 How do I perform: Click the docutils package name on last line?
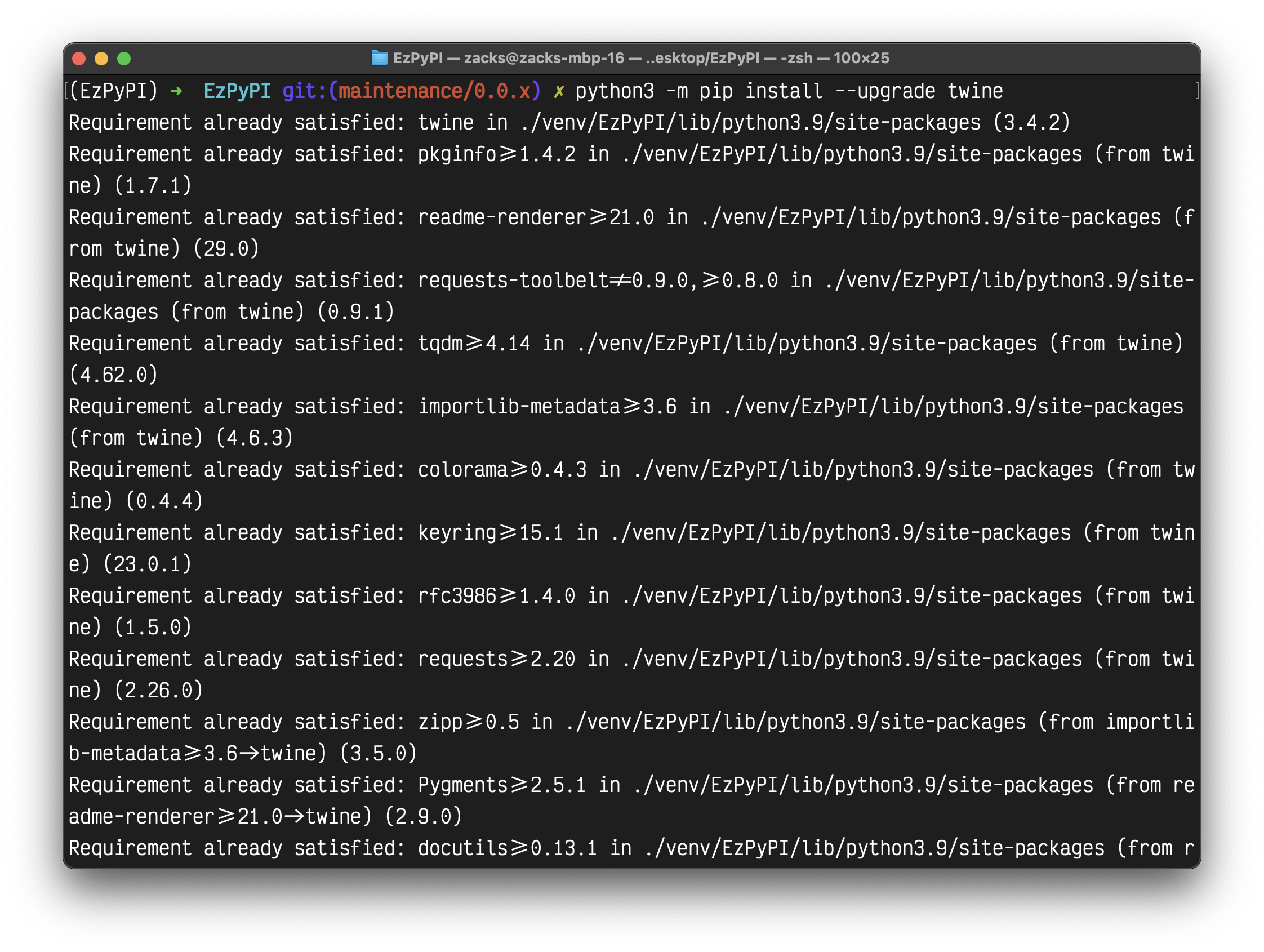point(462,848)
